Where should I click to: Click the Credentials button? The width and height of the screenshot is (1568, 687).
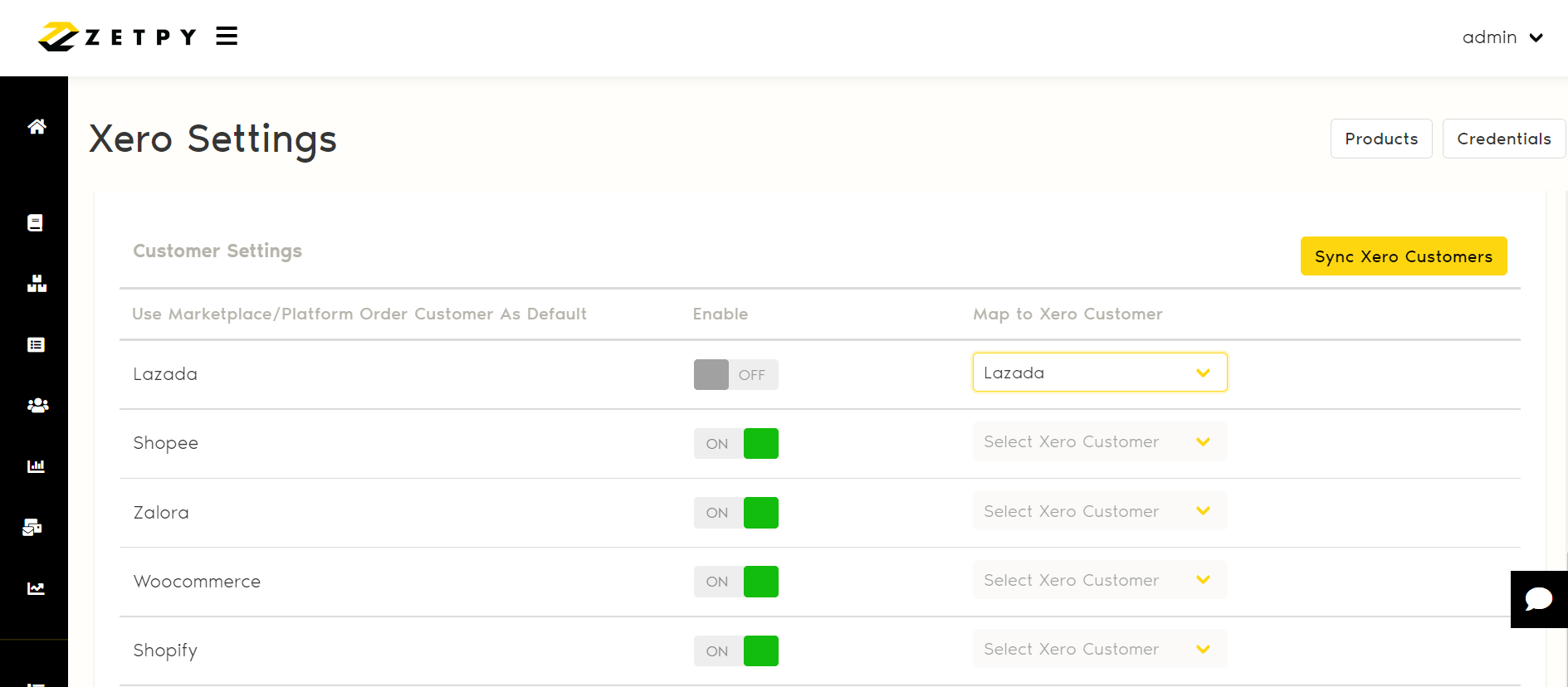click(x=1503, y=139)
